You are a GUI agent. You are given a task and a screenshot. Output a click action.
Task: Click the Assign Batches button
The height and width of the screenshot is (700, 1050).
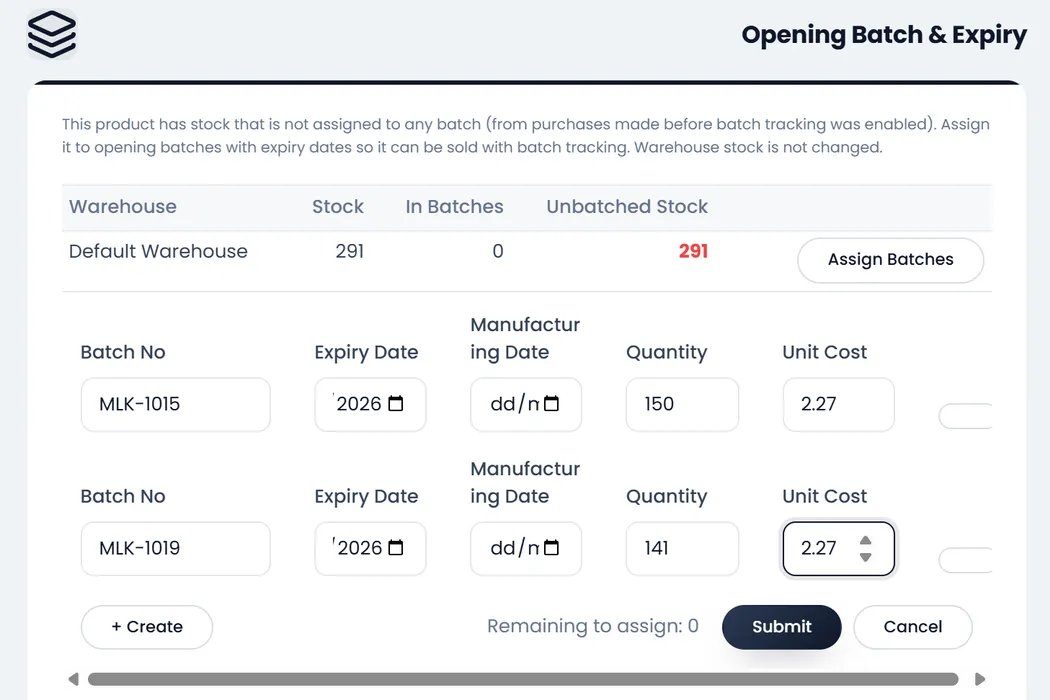tap(890, 260)
